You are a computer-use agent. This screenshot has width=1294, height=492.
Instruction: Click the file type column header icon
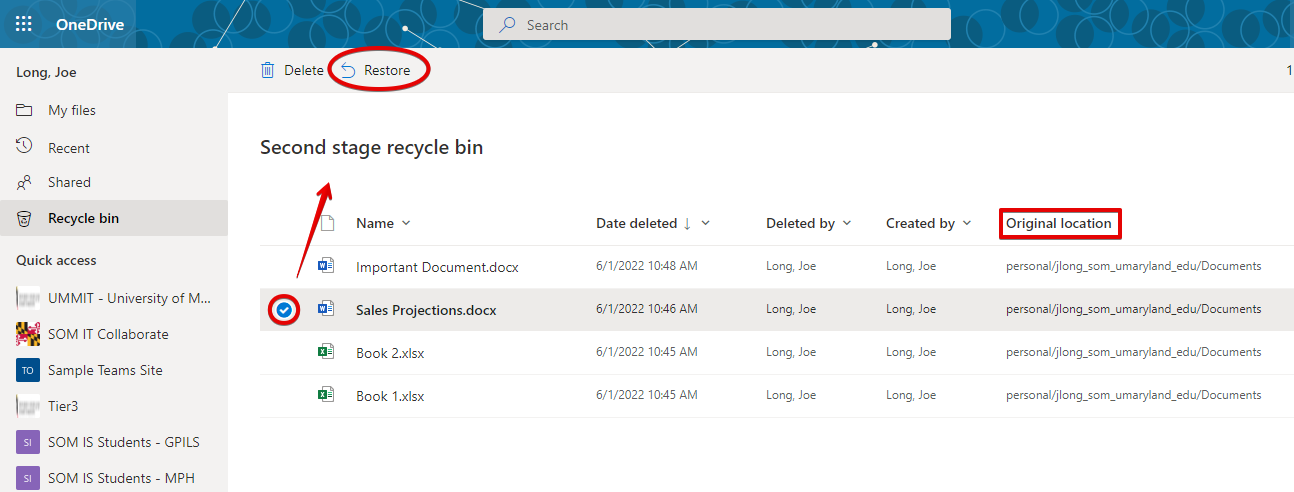pyautogui.click(x=326, y=223)
